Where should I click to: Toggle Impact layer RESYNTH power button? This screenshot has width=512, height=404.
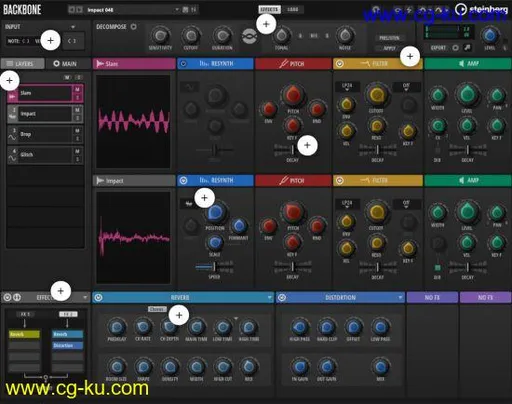(x=183, y=180)
